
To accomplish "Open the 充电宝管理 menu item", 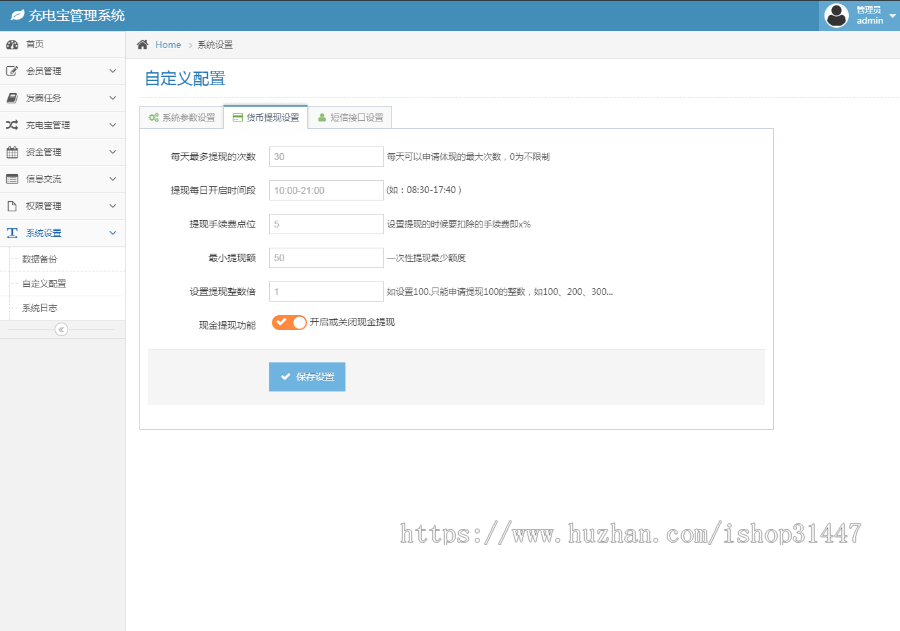I will click(x=63, y=125).
